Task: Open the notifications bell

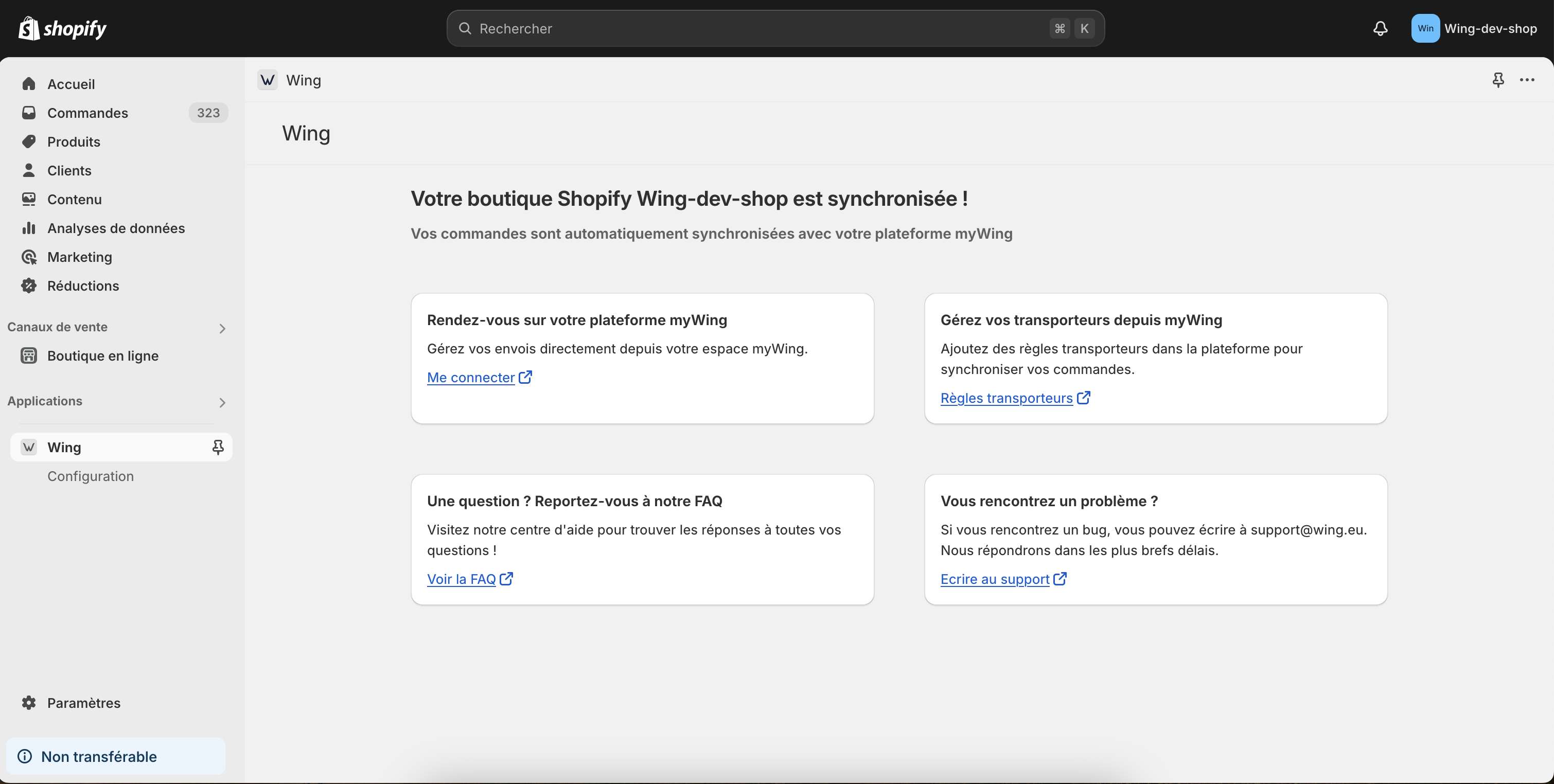Action: [x=1380, y=28]
